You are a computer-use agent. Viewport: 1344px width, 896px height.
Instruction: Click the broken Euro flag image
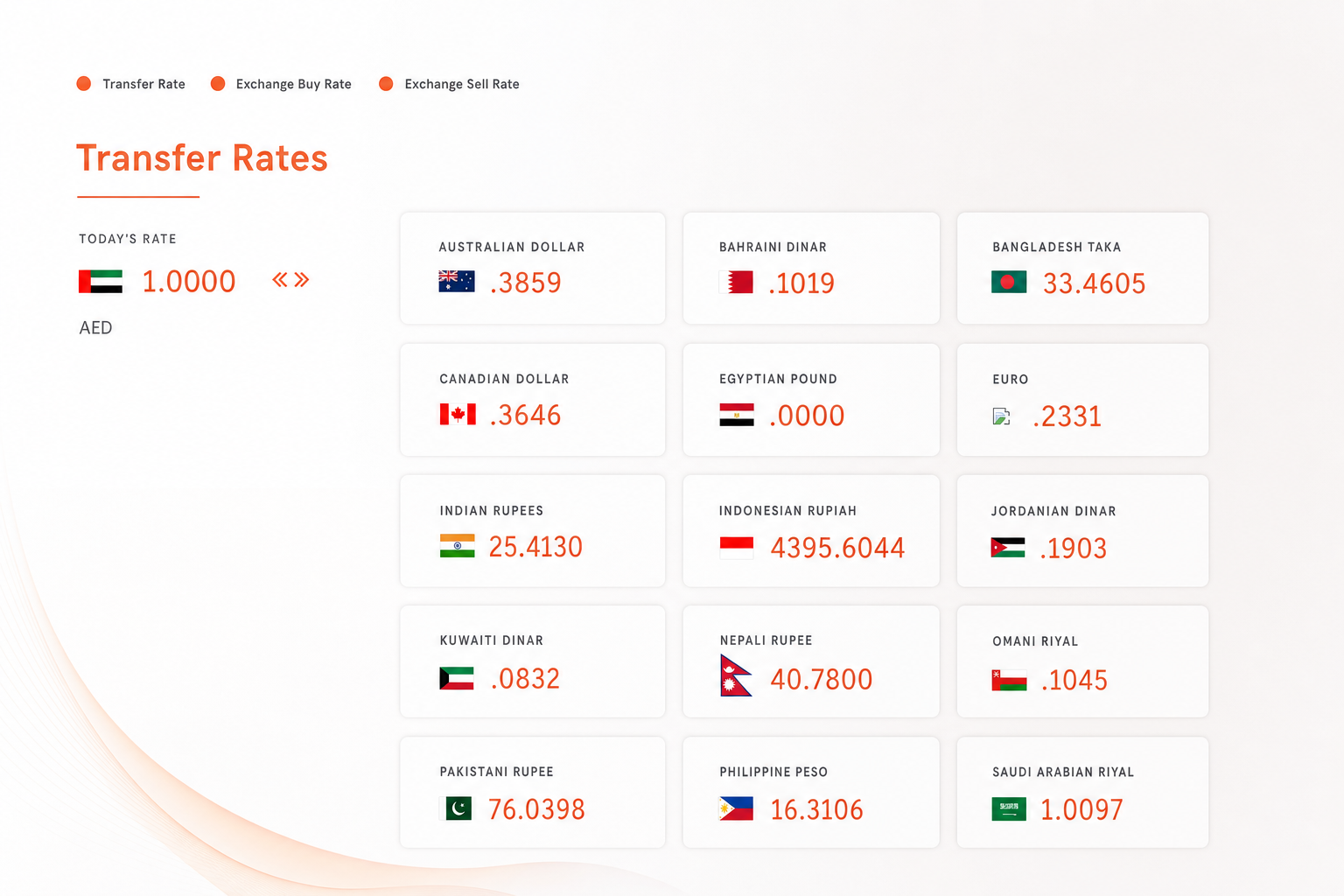click(1002, 416)
